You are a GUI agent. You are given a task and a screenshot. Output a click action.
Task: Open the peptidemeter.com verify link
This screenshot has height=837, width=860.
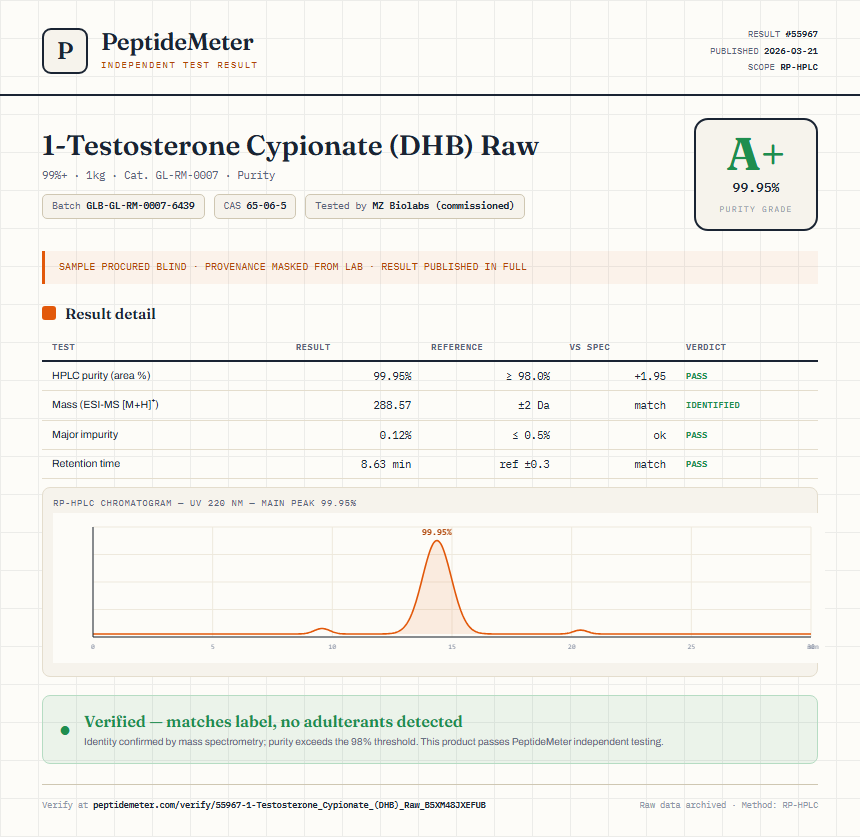coord(289,805)
